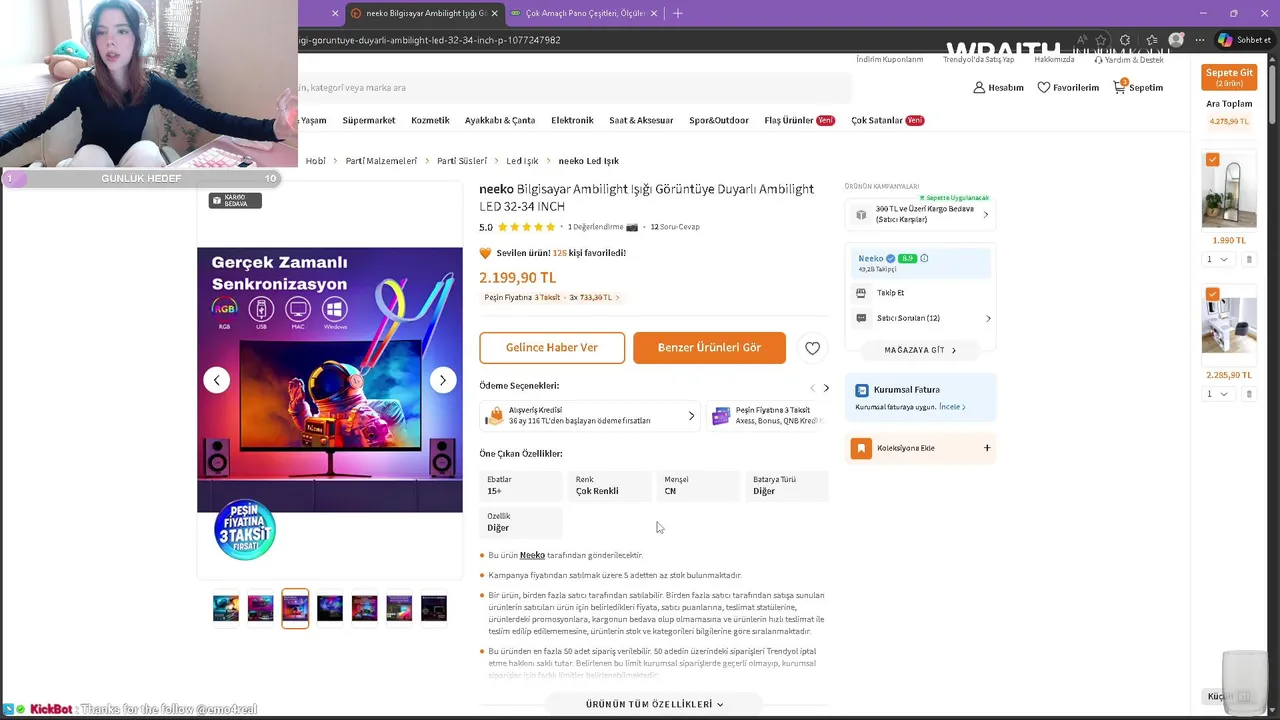Click Benzer Ürünleri Gör button

tap(709, 348)
